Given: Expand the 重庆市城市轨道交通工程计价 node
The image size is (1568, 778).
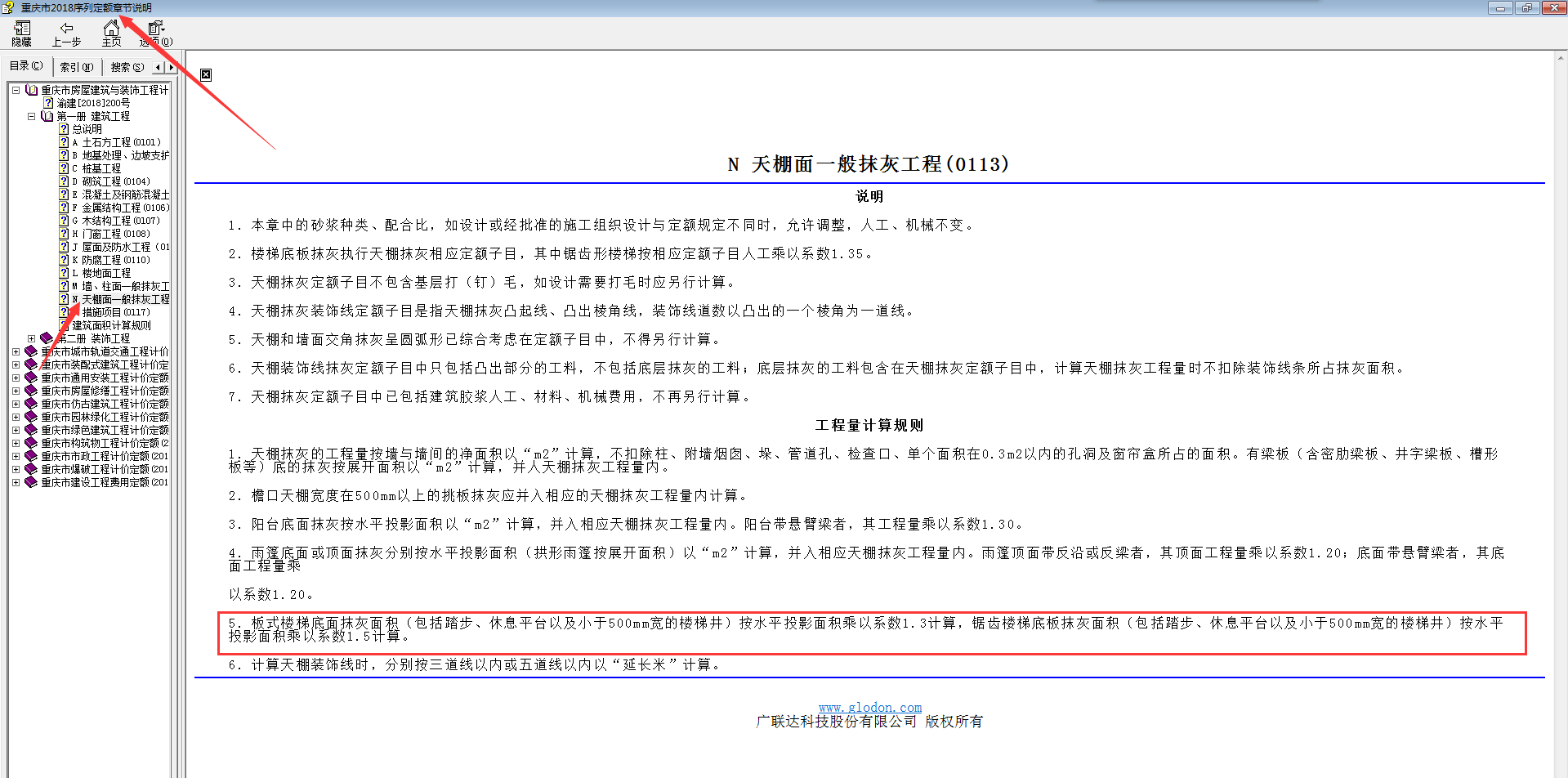Looking at the screenshot, I should click(16, 351).
